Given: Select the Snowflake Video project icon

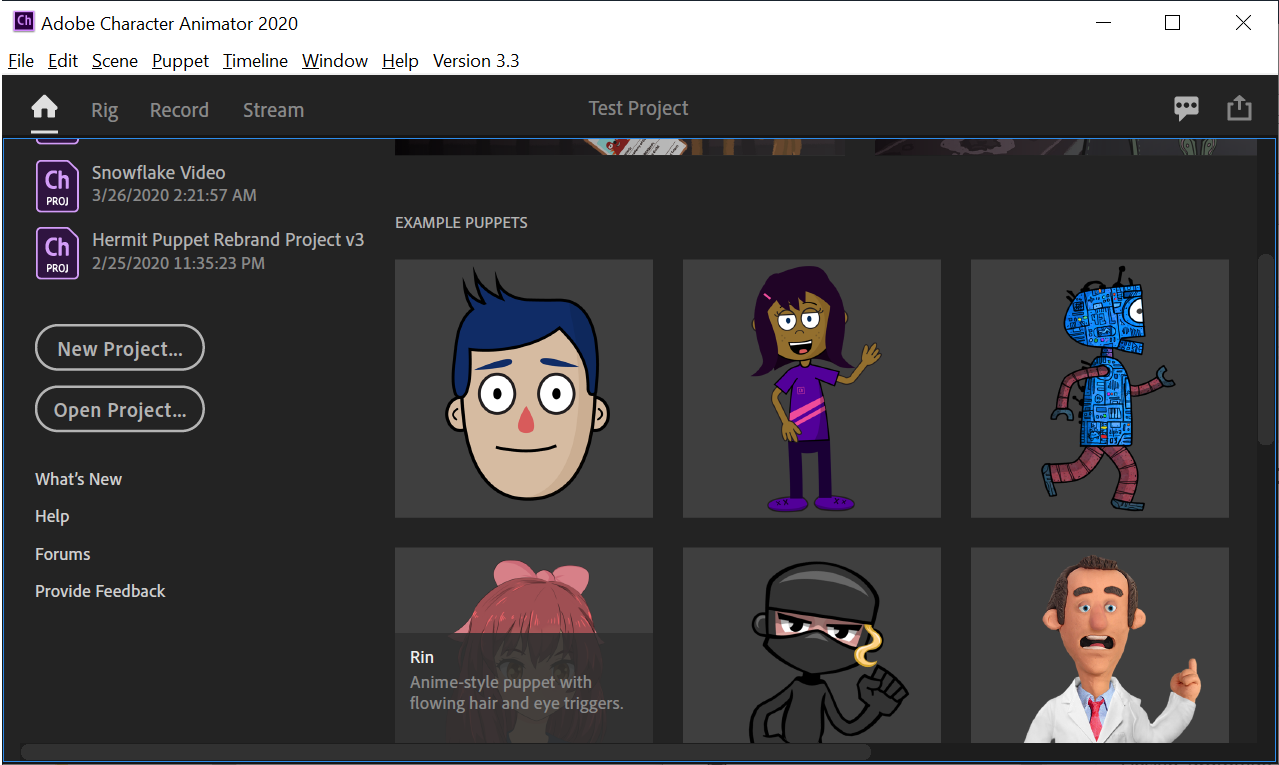Looking at the screenshot, I should pyautogui.click(x=57, y=186).
